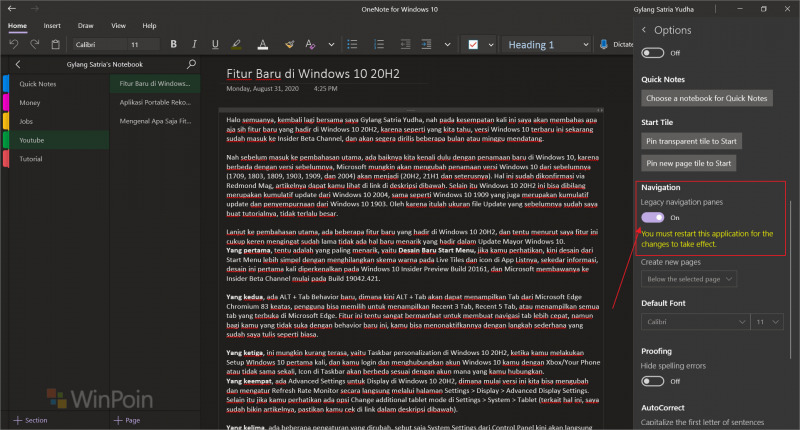The width and height of the screenshot is (800, 430).
Task: Undo the last action
Action: (x=14, y=44)
